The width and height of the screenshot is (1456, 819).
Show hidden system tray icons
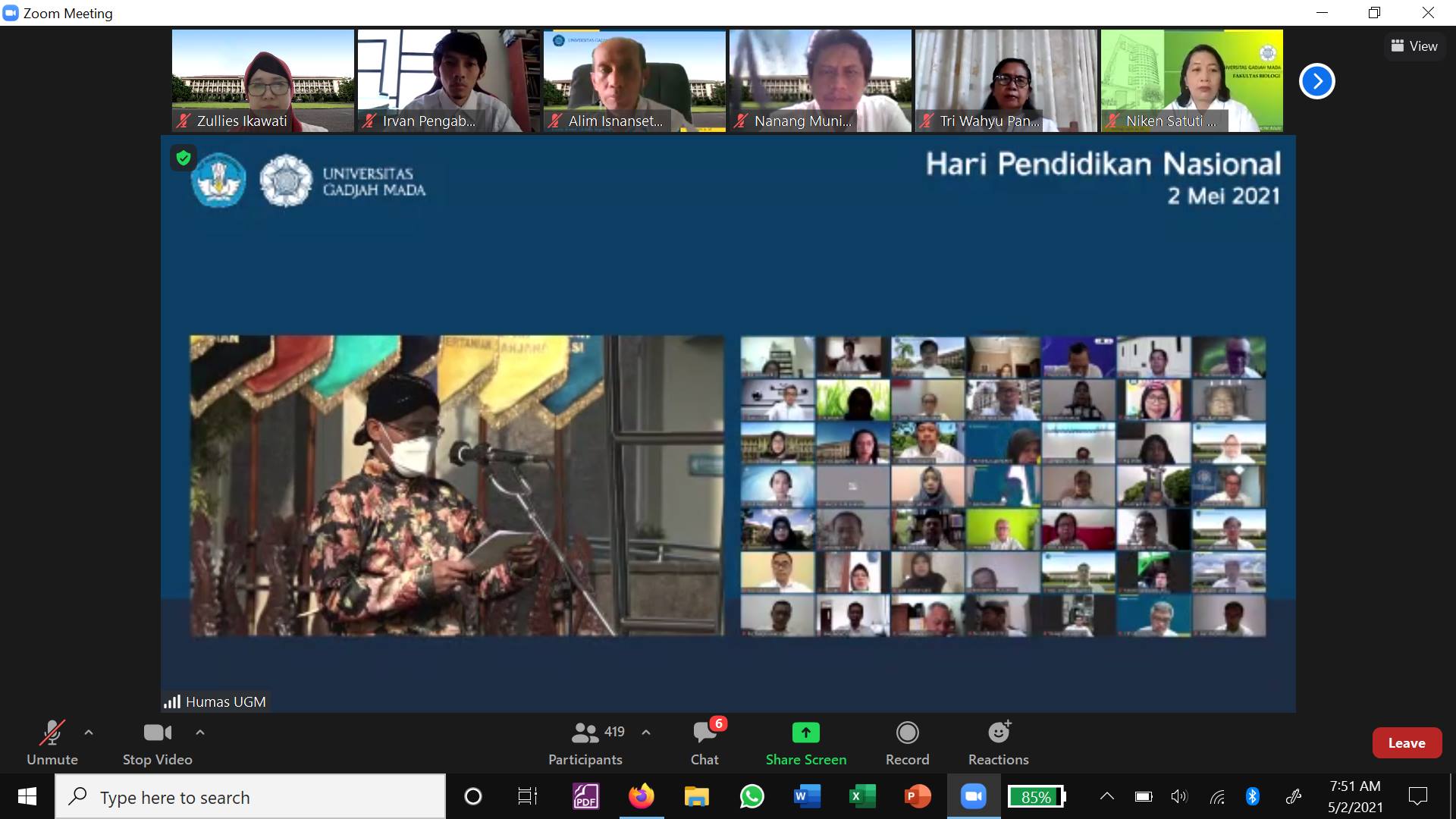(x=1107, y=796)
